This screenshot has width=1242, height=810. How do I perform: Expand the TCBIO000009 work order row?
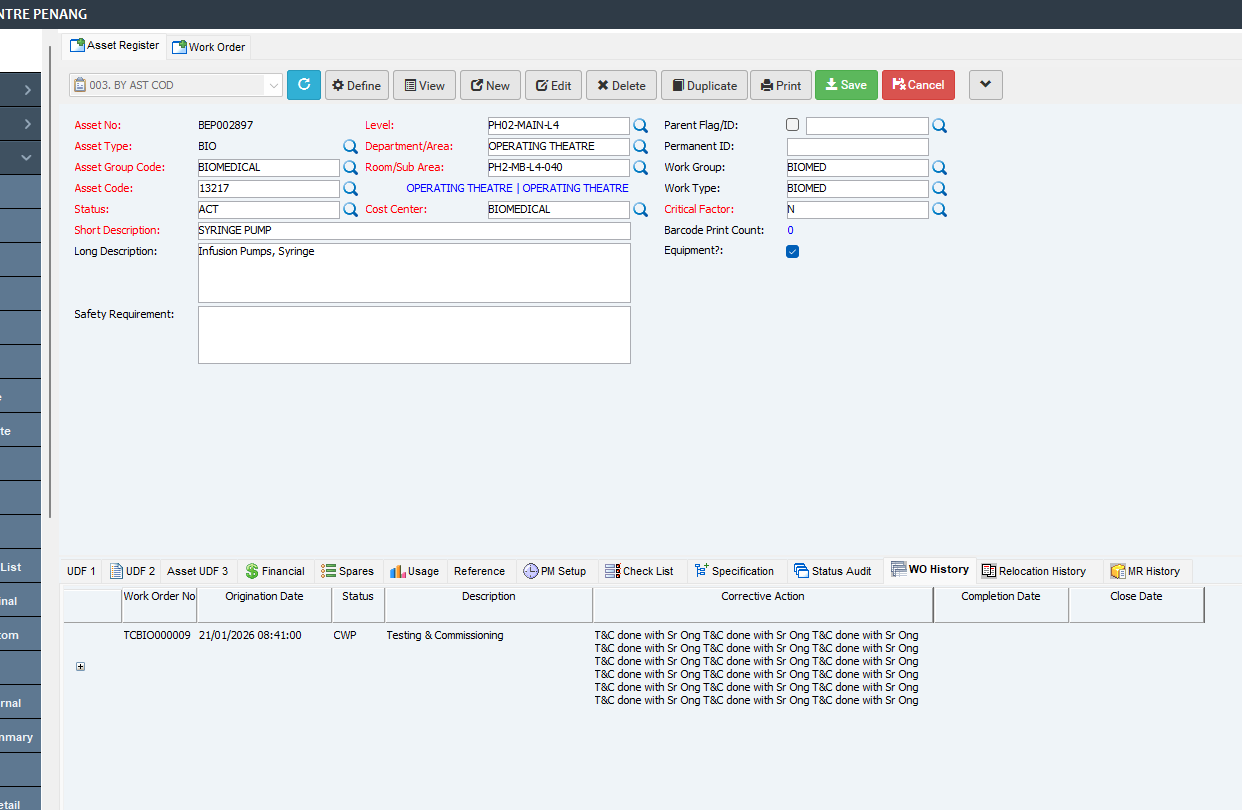(x=80, y=667)
